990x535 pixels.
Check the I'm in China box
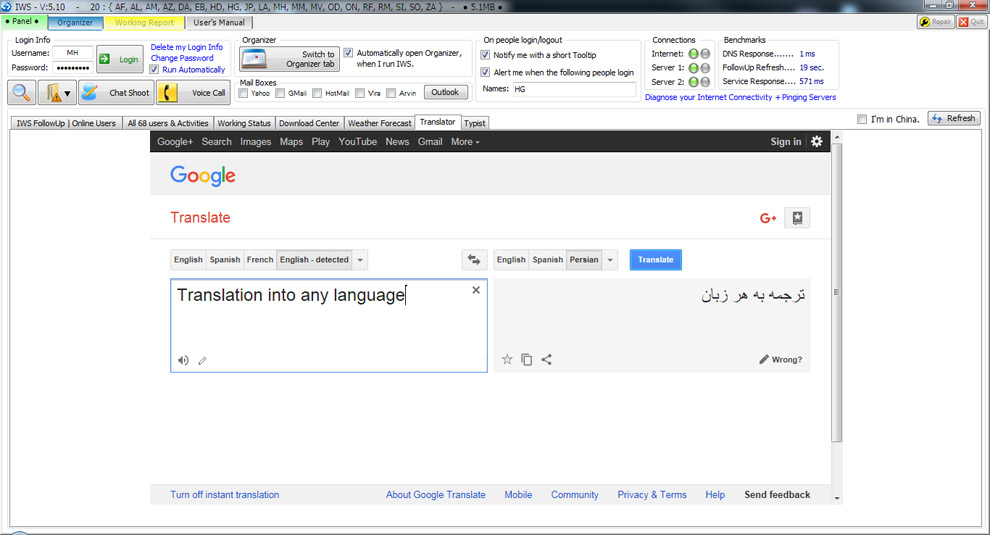pos(862,119)
